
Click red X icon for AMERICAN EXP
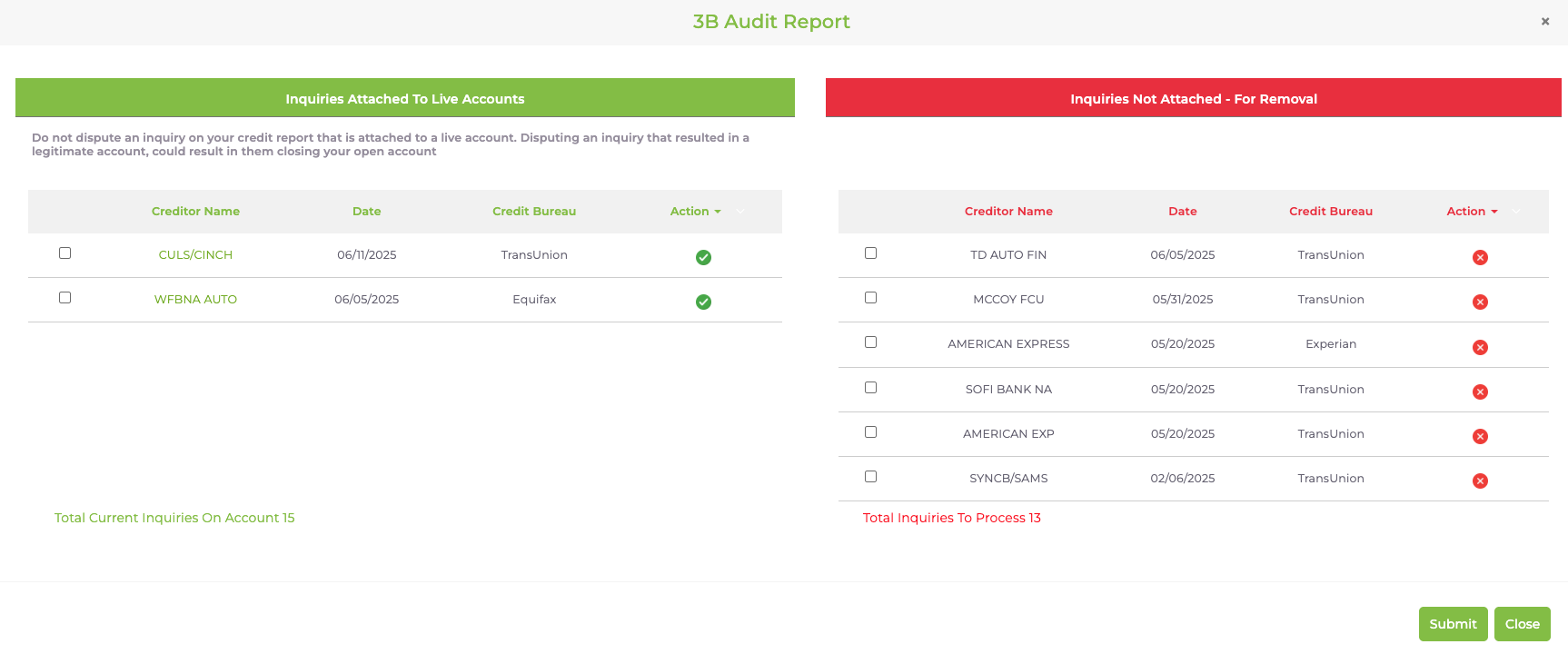click(1480, 436)
